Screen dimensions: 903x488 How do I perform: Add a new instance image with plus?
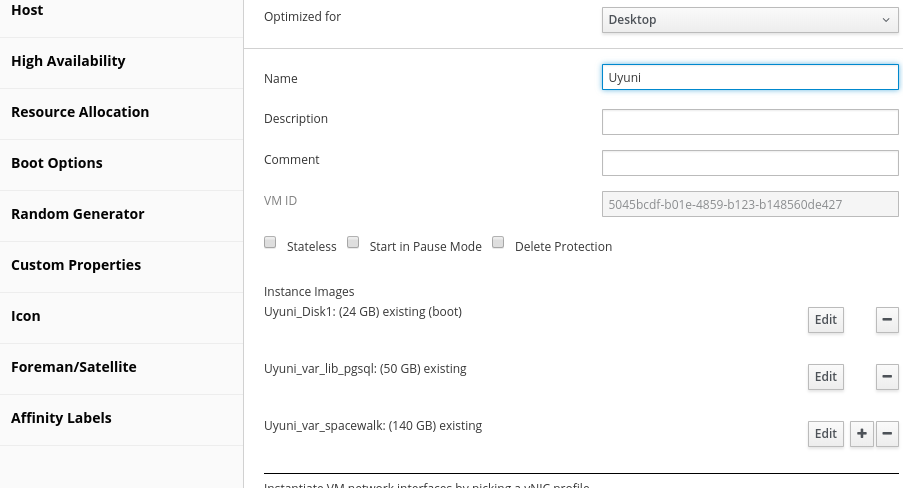click(x=861, y=434)
